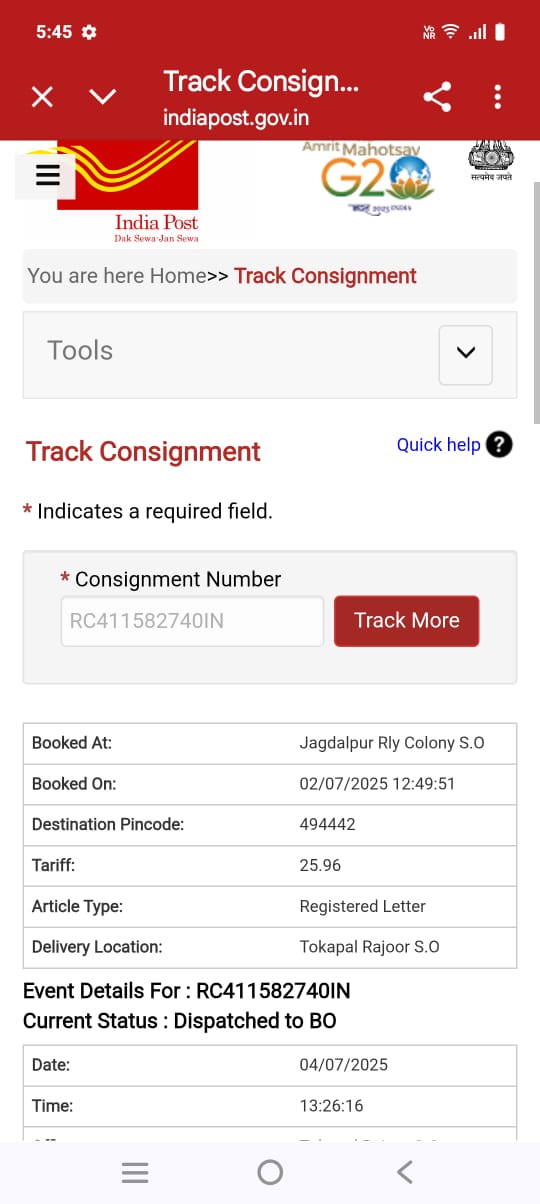Tap the Android back arrow button

404,1172
